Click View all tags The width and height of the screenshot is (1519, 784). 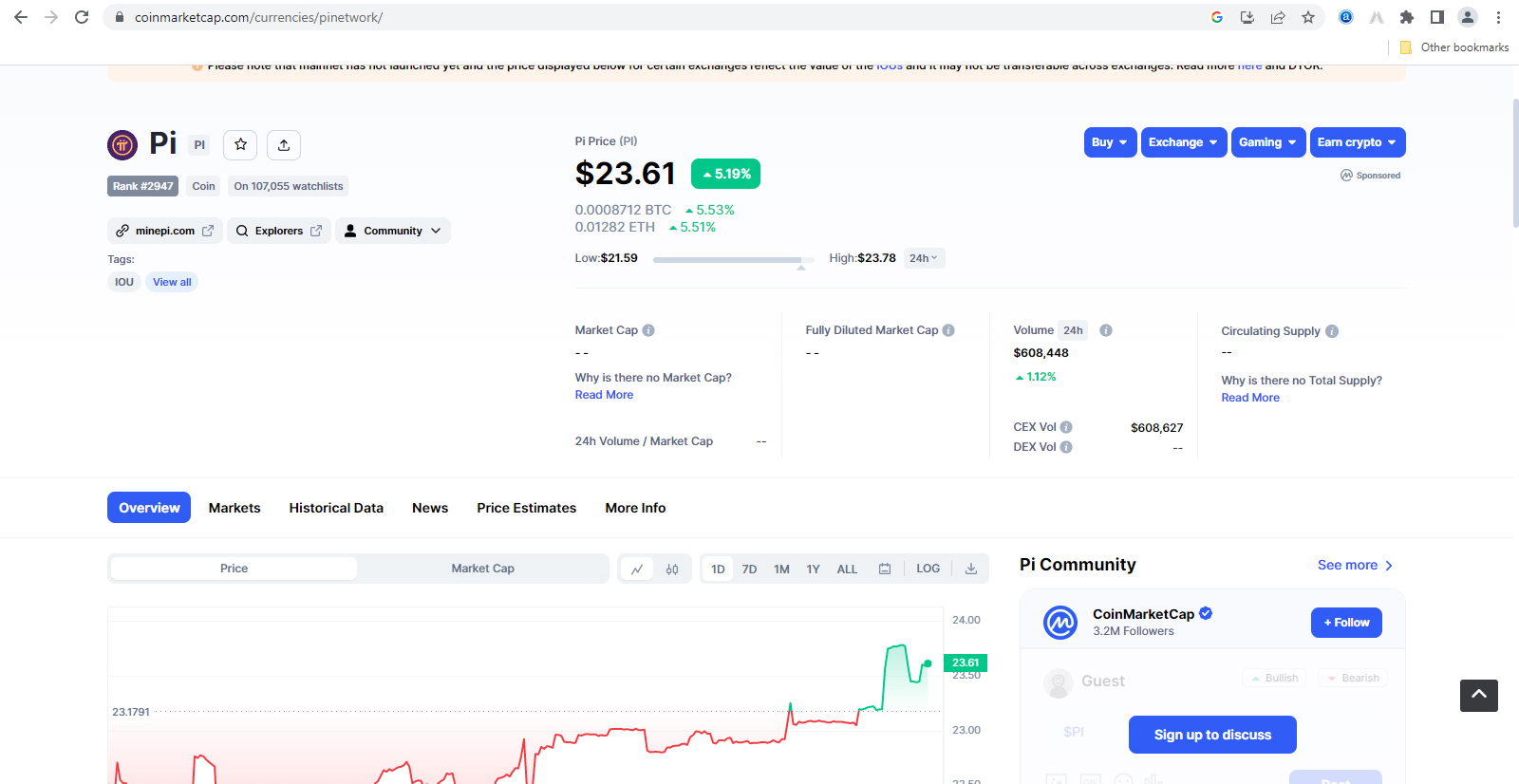point(172,282)
